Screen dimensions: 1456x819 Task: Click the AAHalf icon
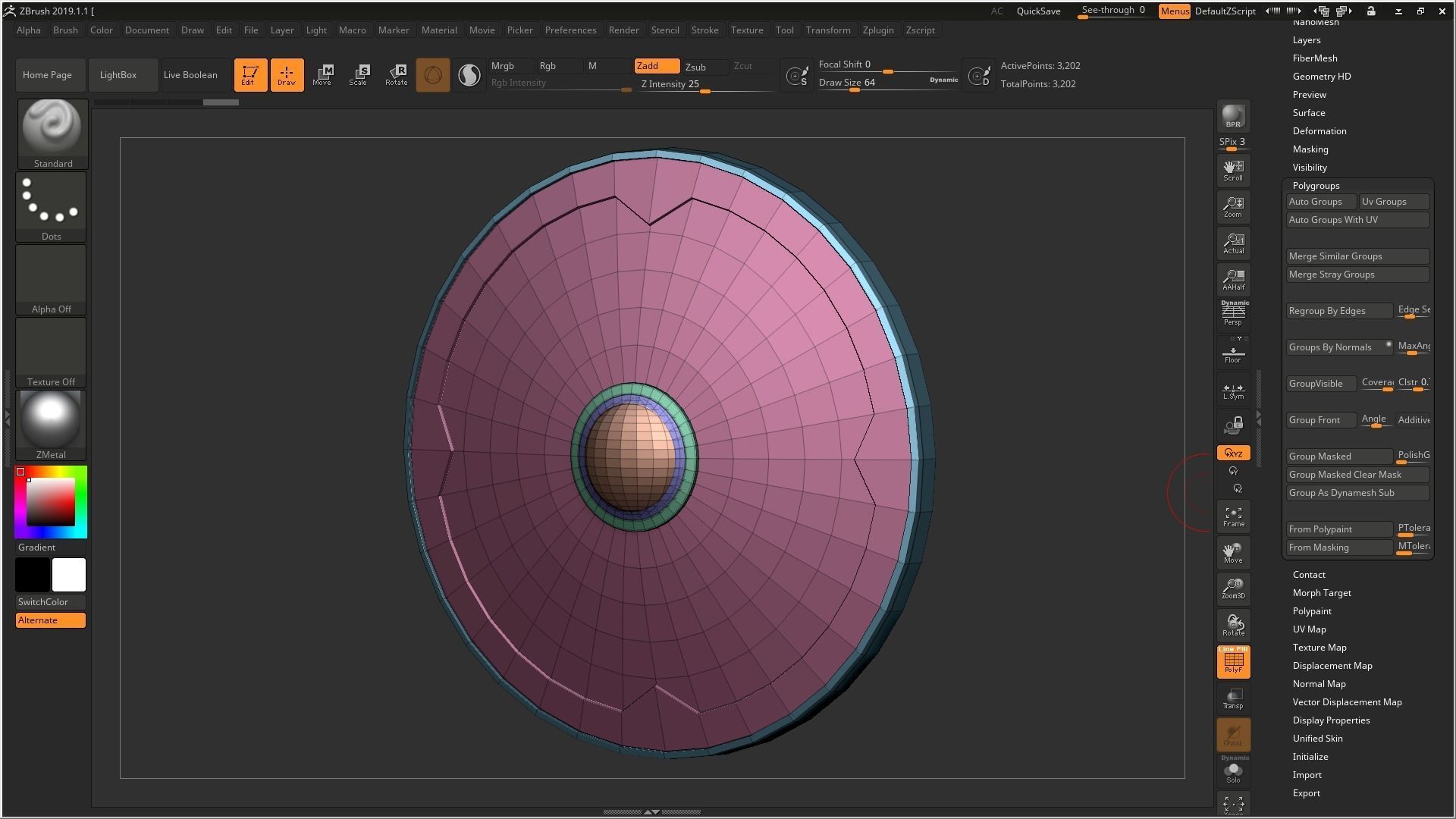[x=1233, y=279]
